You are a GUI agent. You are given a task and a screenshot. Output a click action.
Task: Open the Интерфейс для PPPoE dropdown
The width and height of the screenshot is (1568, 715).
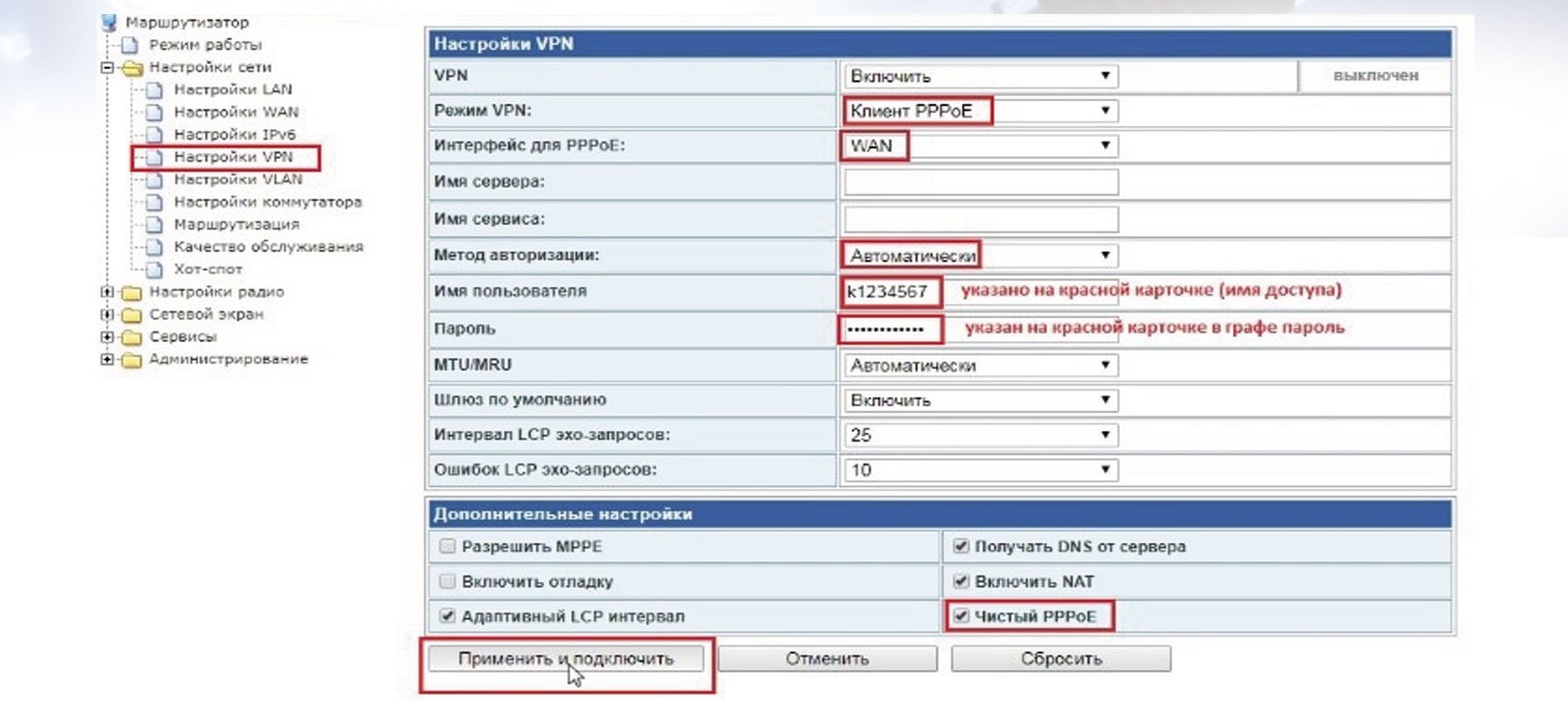[x=981, y=146]
